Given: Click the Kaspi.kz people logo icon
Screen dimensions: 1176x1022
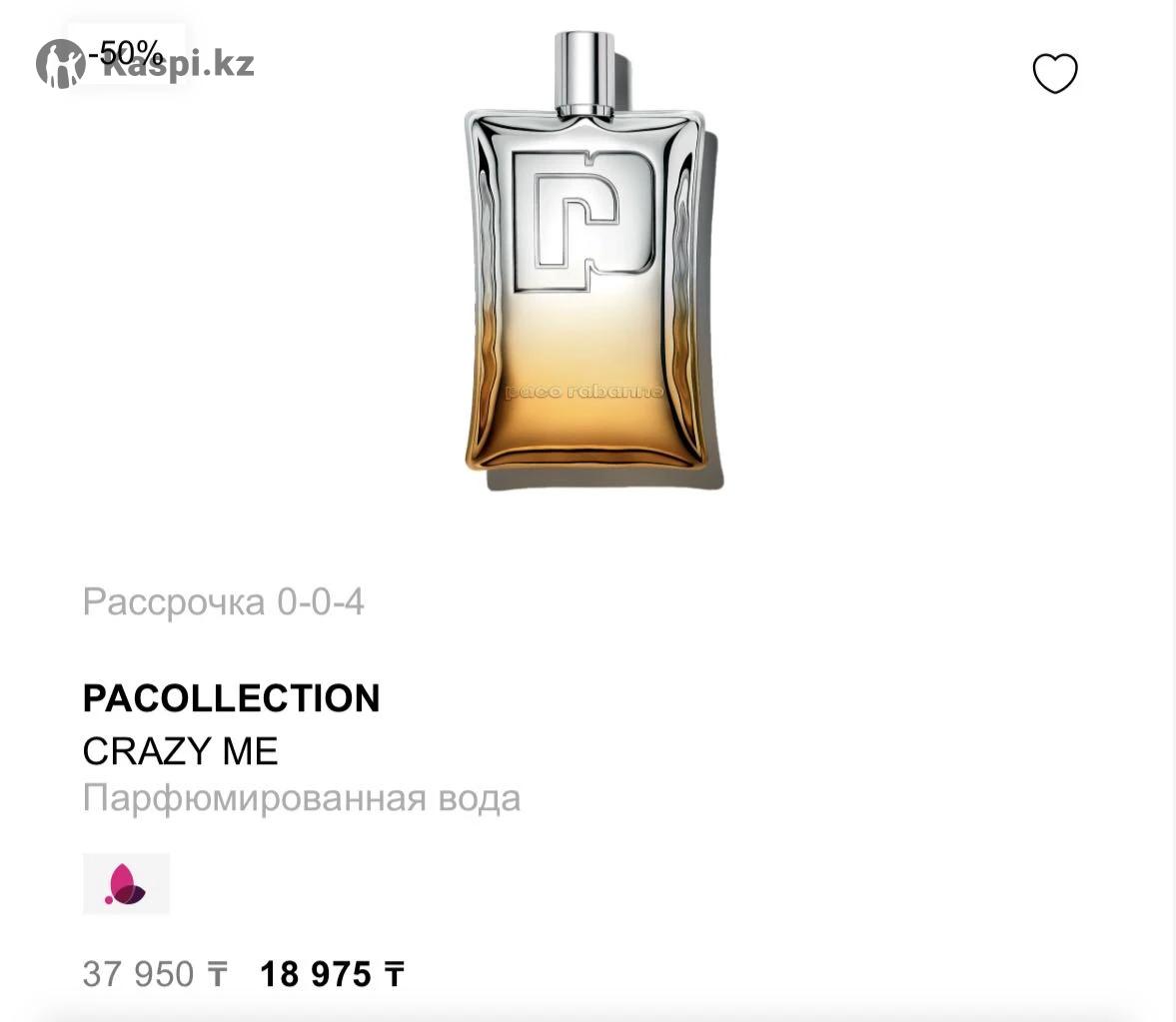Looking at the screenshot, I should tap(60, 64).
